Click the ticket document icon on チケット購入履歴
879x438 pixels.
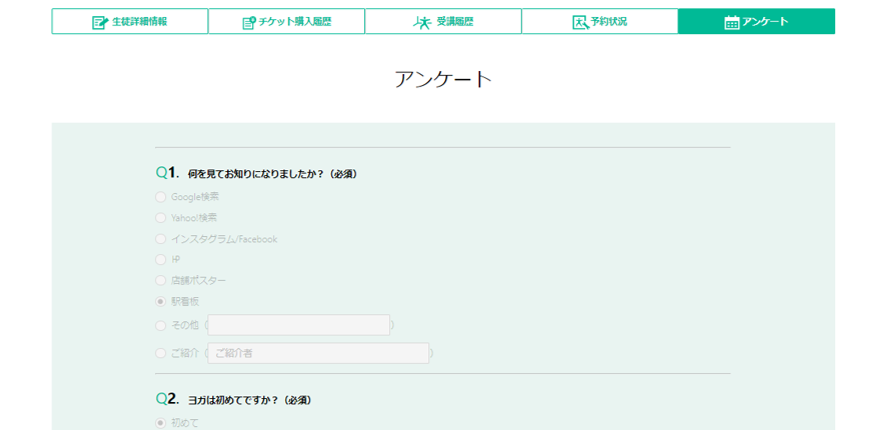pos(249,22)
